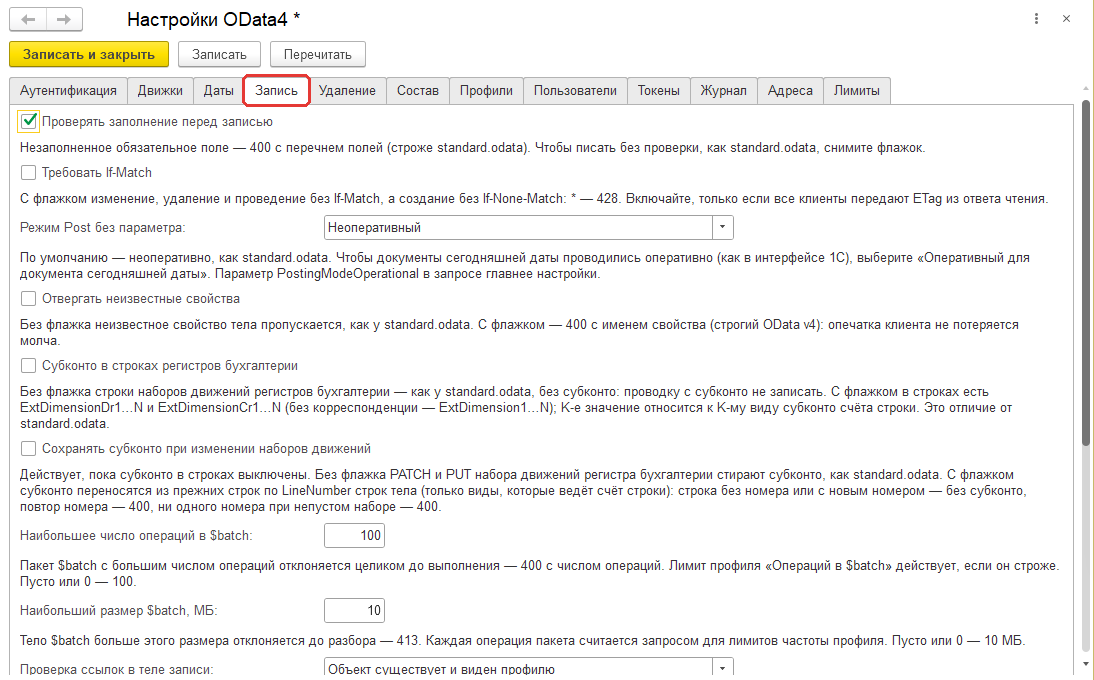The image size is (1094, 680).
Task: Select the Лимиты tab
Action: click(857, 91)
